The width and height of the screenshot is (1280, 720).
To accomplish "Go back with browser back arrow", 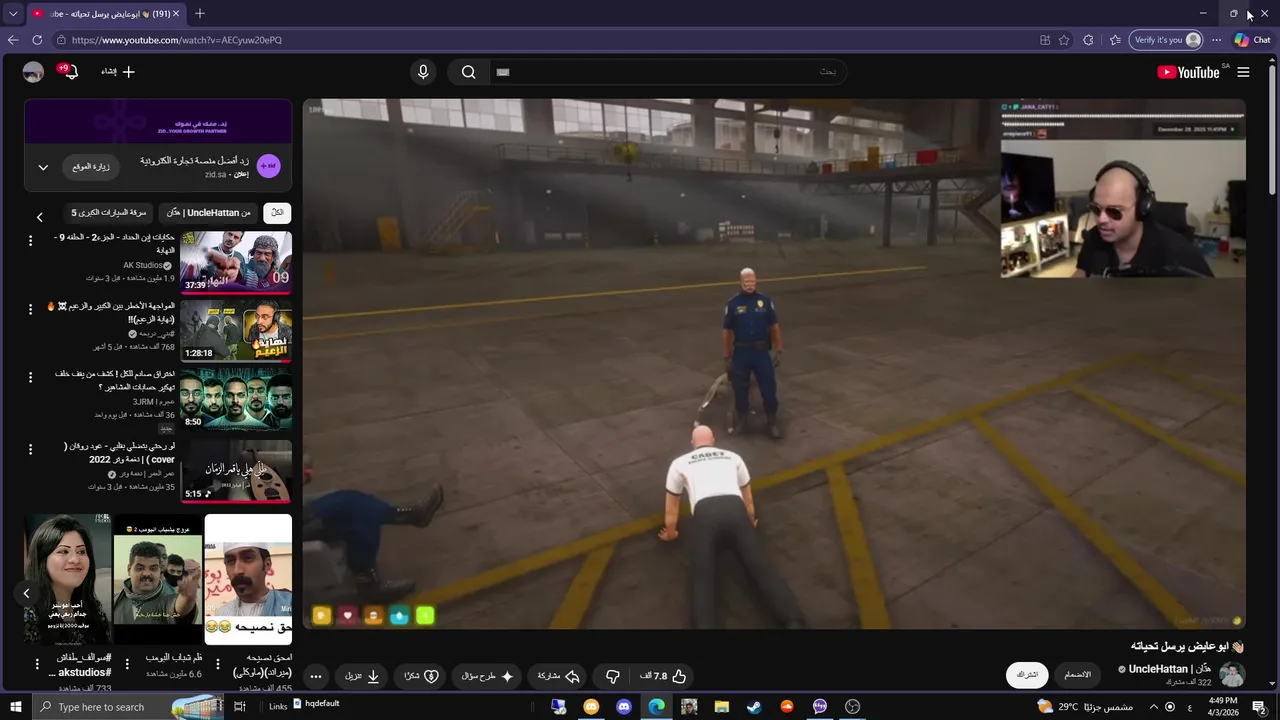I will point(13,40).
